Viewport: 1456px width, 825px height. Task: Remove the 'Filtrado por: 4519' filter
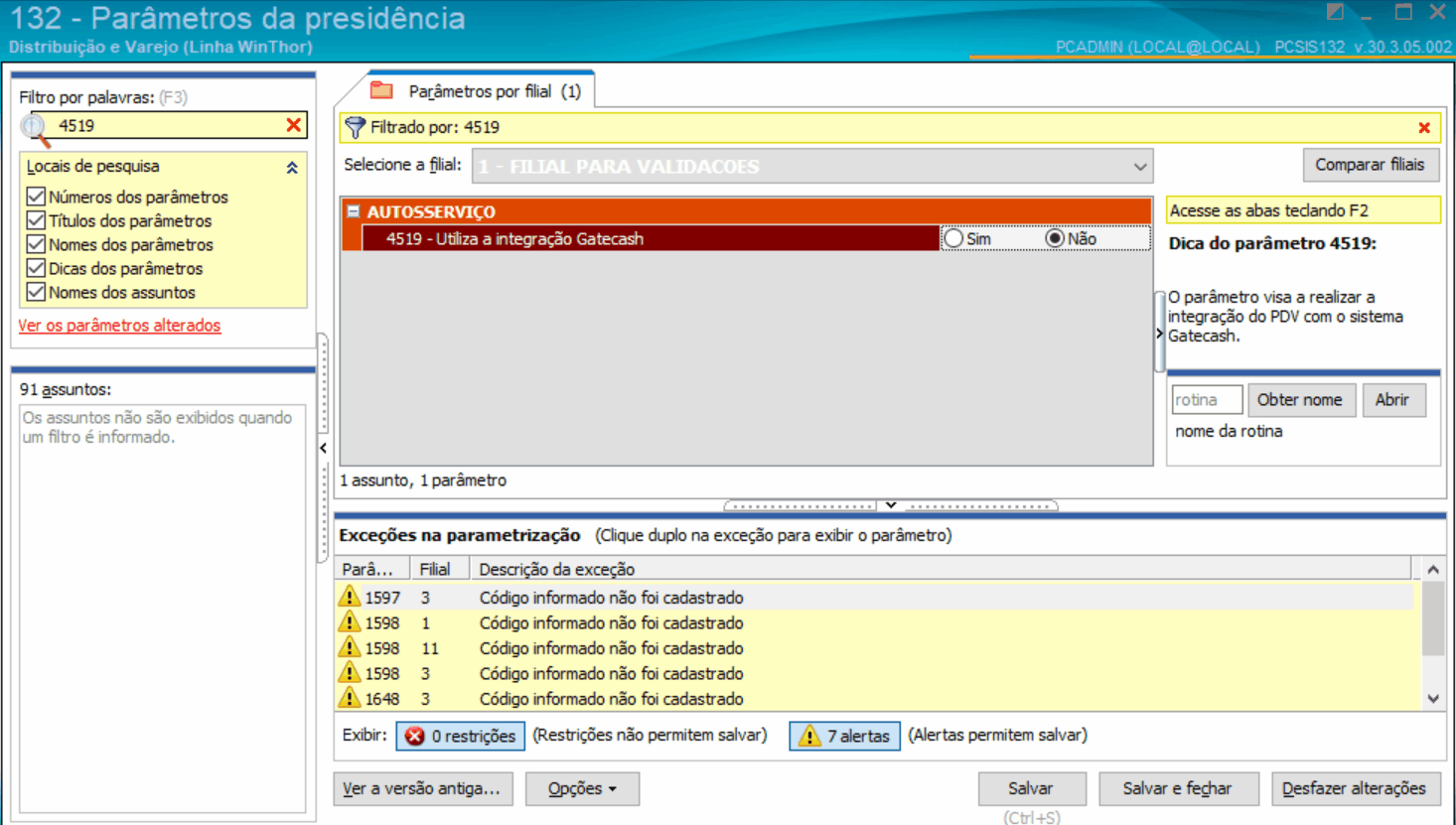tap(1423, 128)
